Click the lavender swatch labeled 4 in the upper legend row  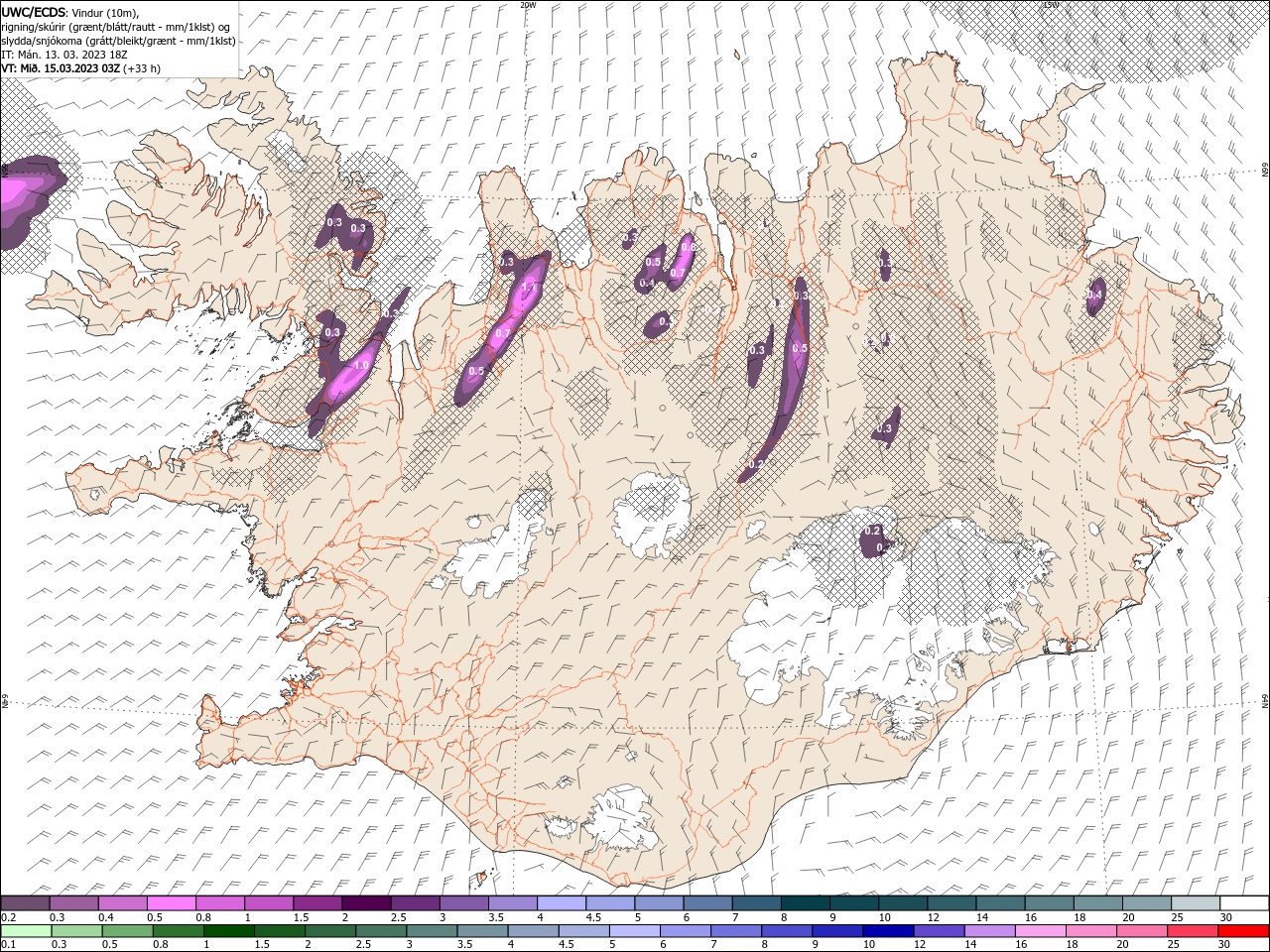(x=562, y=903)
